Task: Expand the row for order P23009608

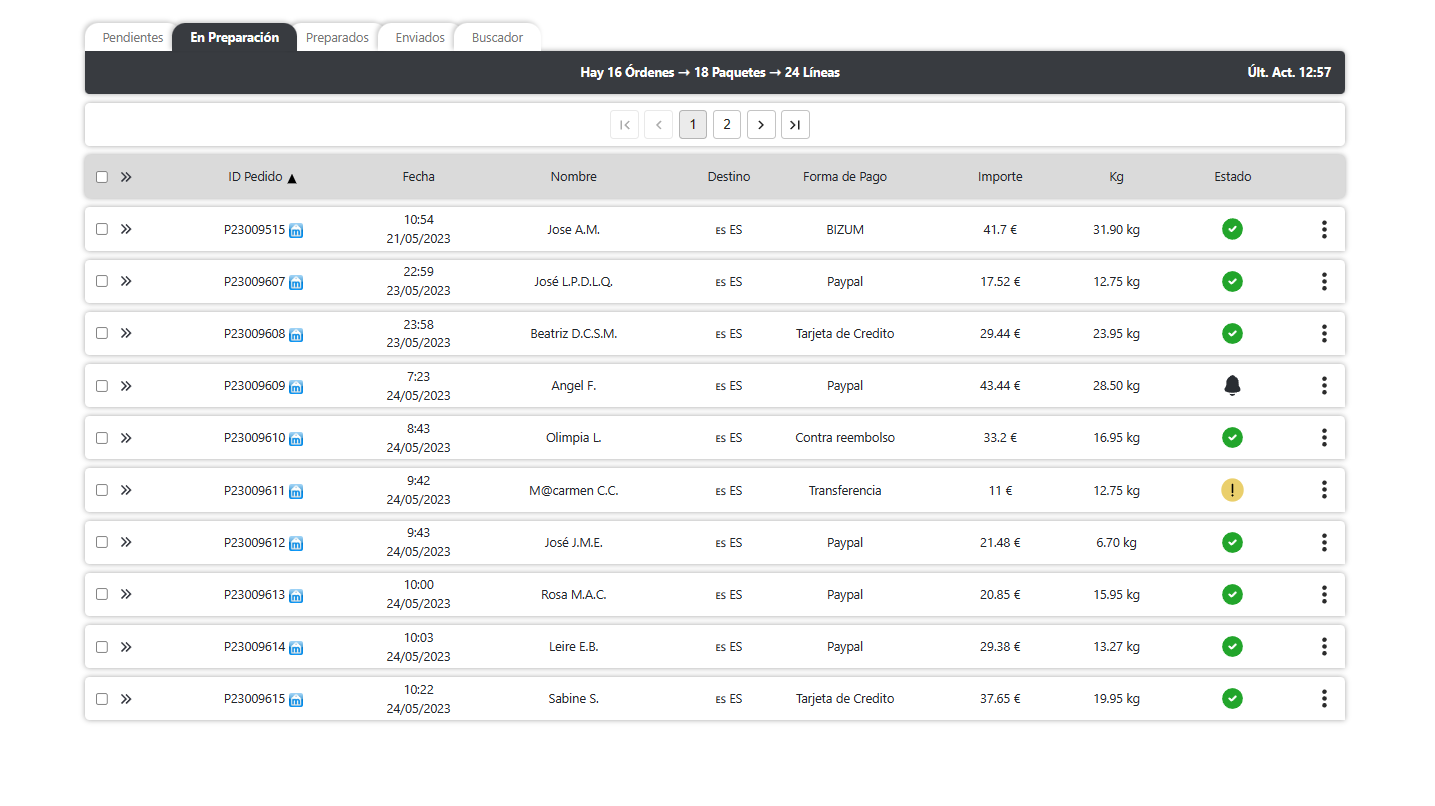Action: click(126, 333)
